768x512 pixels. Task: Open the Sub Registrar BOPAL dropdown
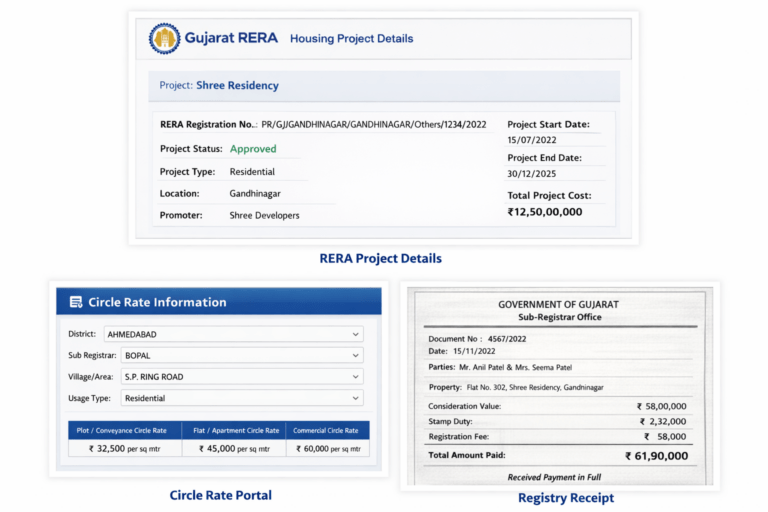pos(242,355)
